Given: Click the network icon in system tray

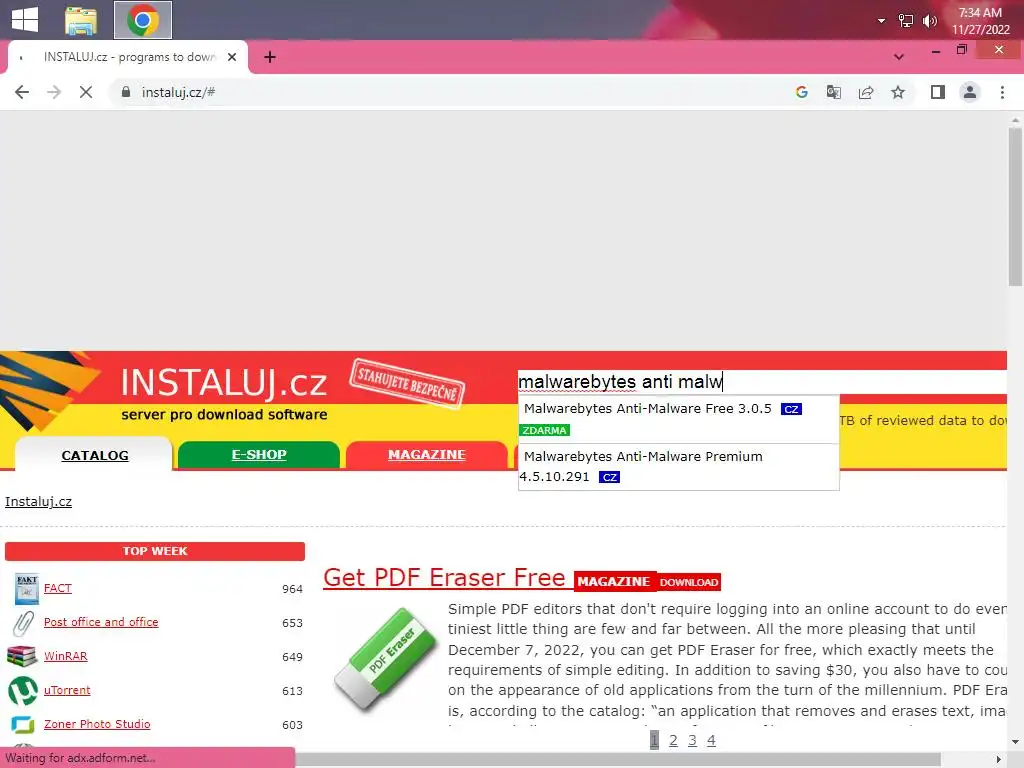Looking at the screenshot, I should click(906, 21).
